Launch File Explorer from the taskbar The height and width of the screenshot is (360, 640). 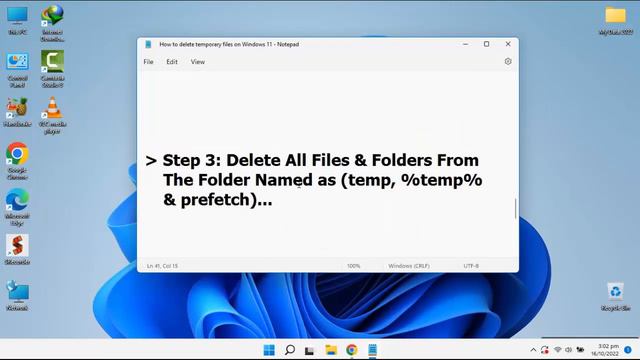tap(331, 350)
